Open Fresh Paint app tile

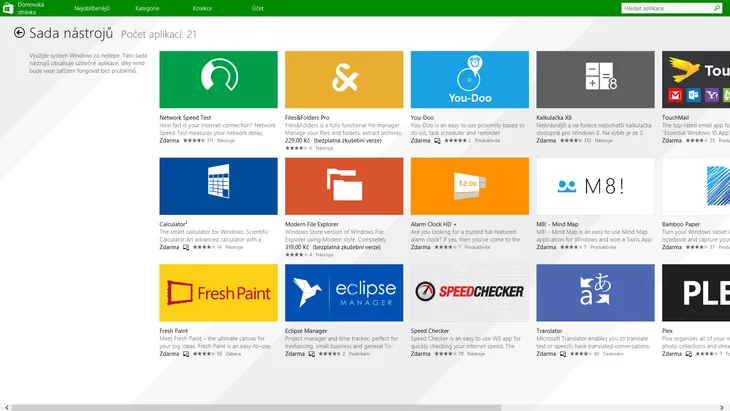pos(218,293)
